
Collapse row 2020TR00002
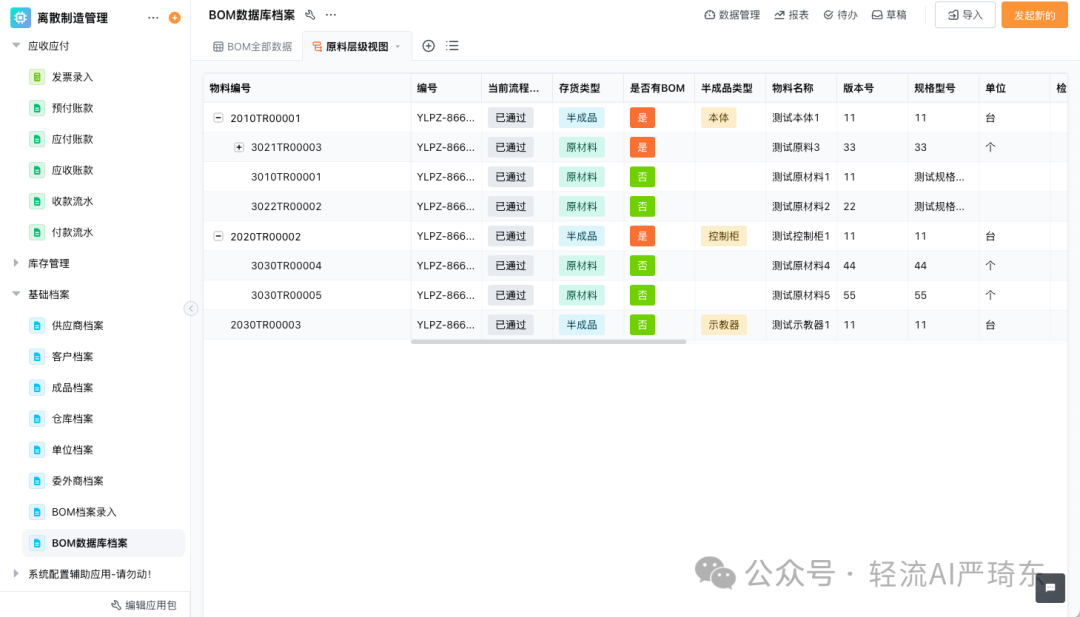218,236
